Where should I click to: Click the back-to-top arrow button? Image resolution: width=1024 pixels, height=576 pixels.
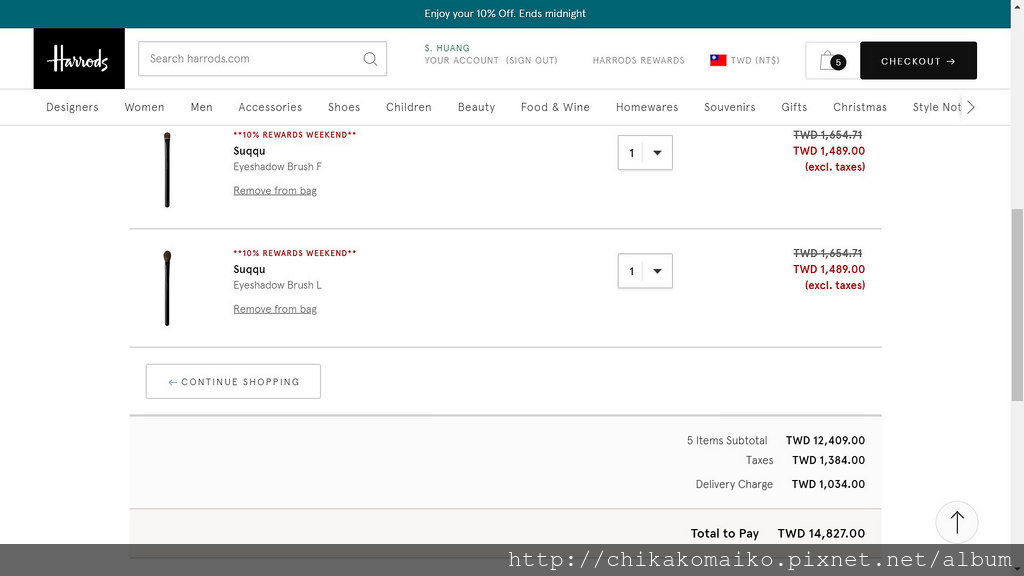957,522
